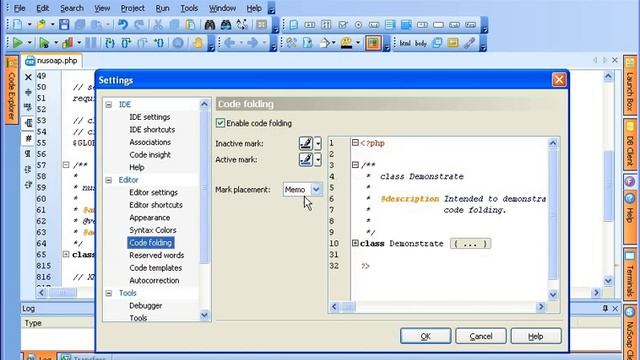The width and height of the screenshot is (640, 360).
Task: Open the Code Explorer side panel
Action: coord(11,90)
